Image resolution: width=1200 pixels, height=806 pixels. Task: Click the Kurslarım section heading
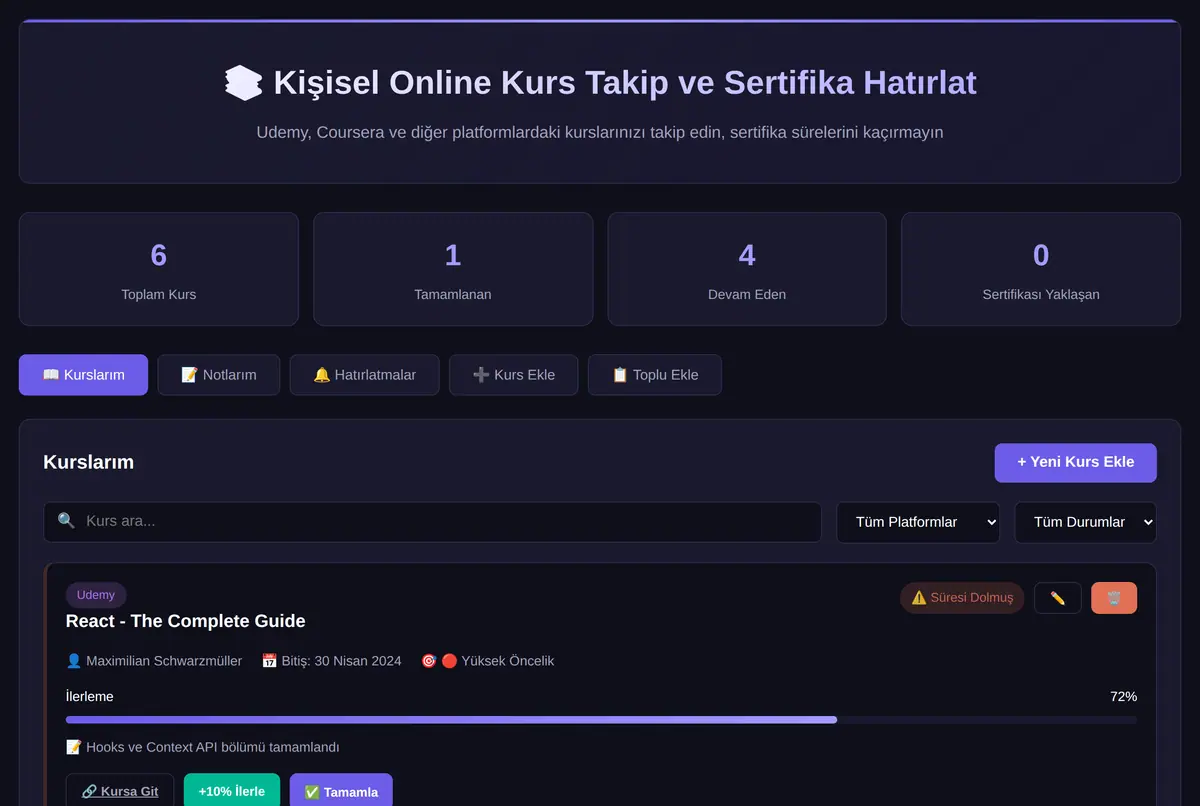pyautogui.click(x=88, y=462)
